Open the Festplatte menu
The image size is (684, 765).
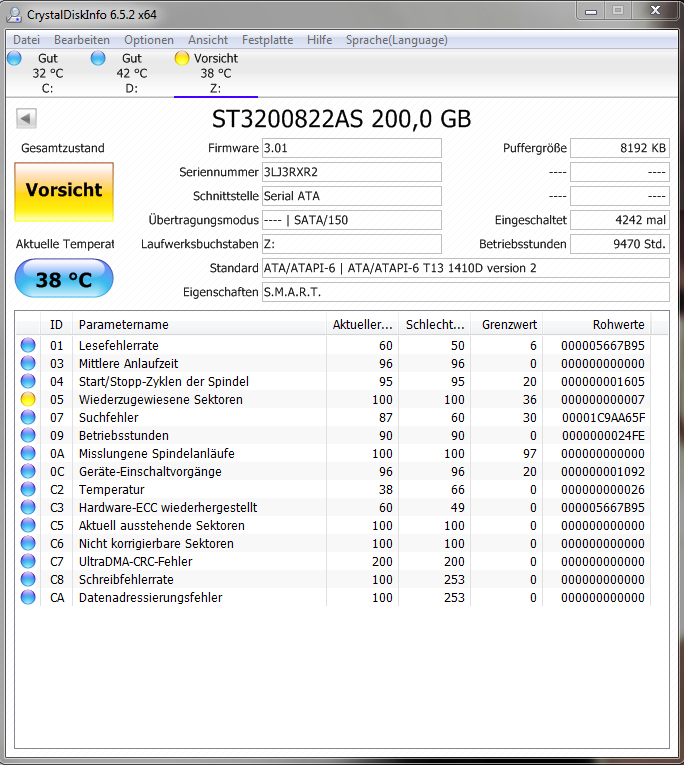click(x=267, y=40)
